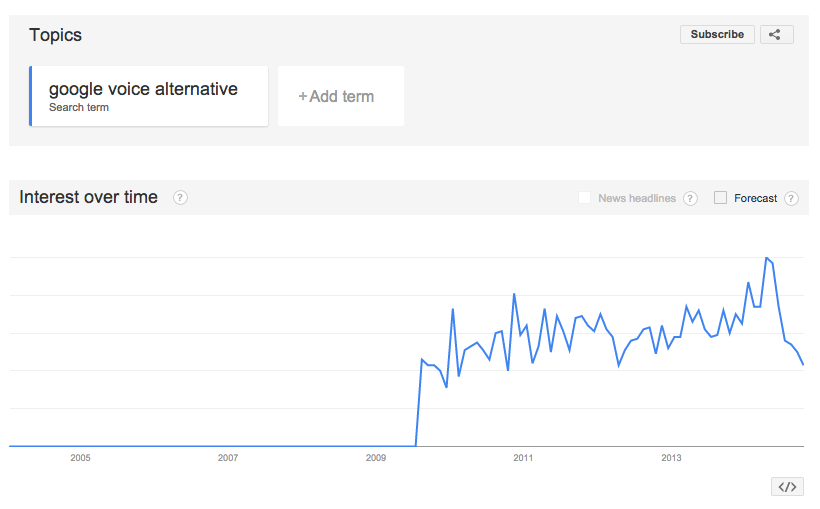The height and width of the screenshot is (509, 820).
Task: Click the 2007 axis label
Action: click(228, 458)
